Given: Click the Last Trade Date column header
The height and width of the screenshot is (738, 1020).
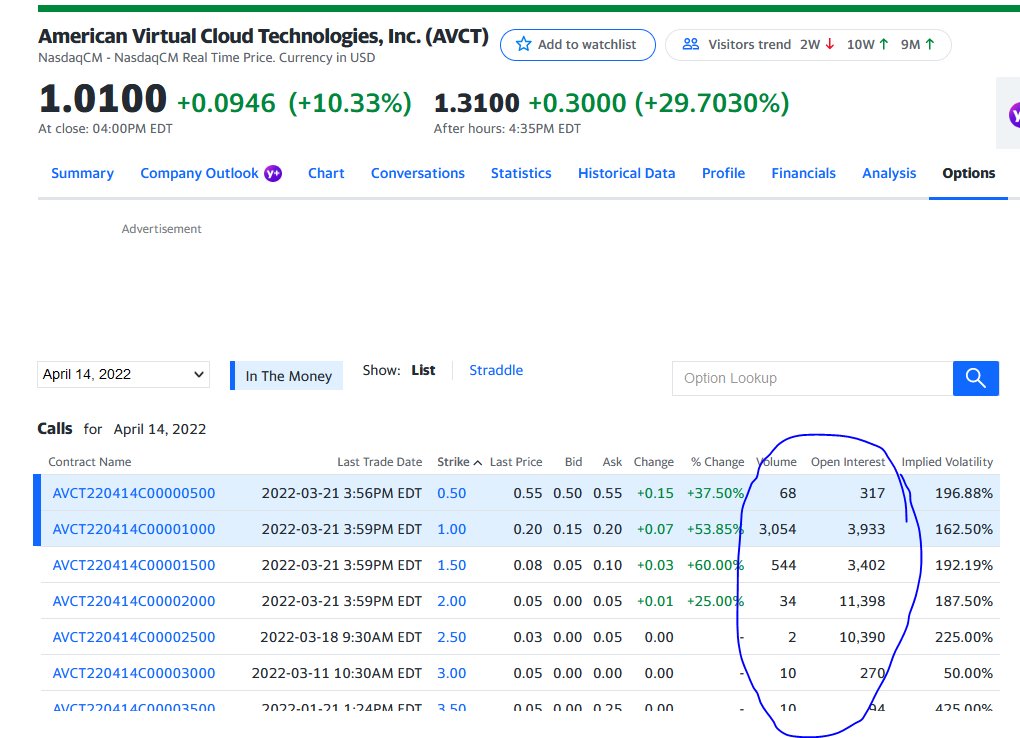Looking at the screenshot, I should [x=379, y=462].
